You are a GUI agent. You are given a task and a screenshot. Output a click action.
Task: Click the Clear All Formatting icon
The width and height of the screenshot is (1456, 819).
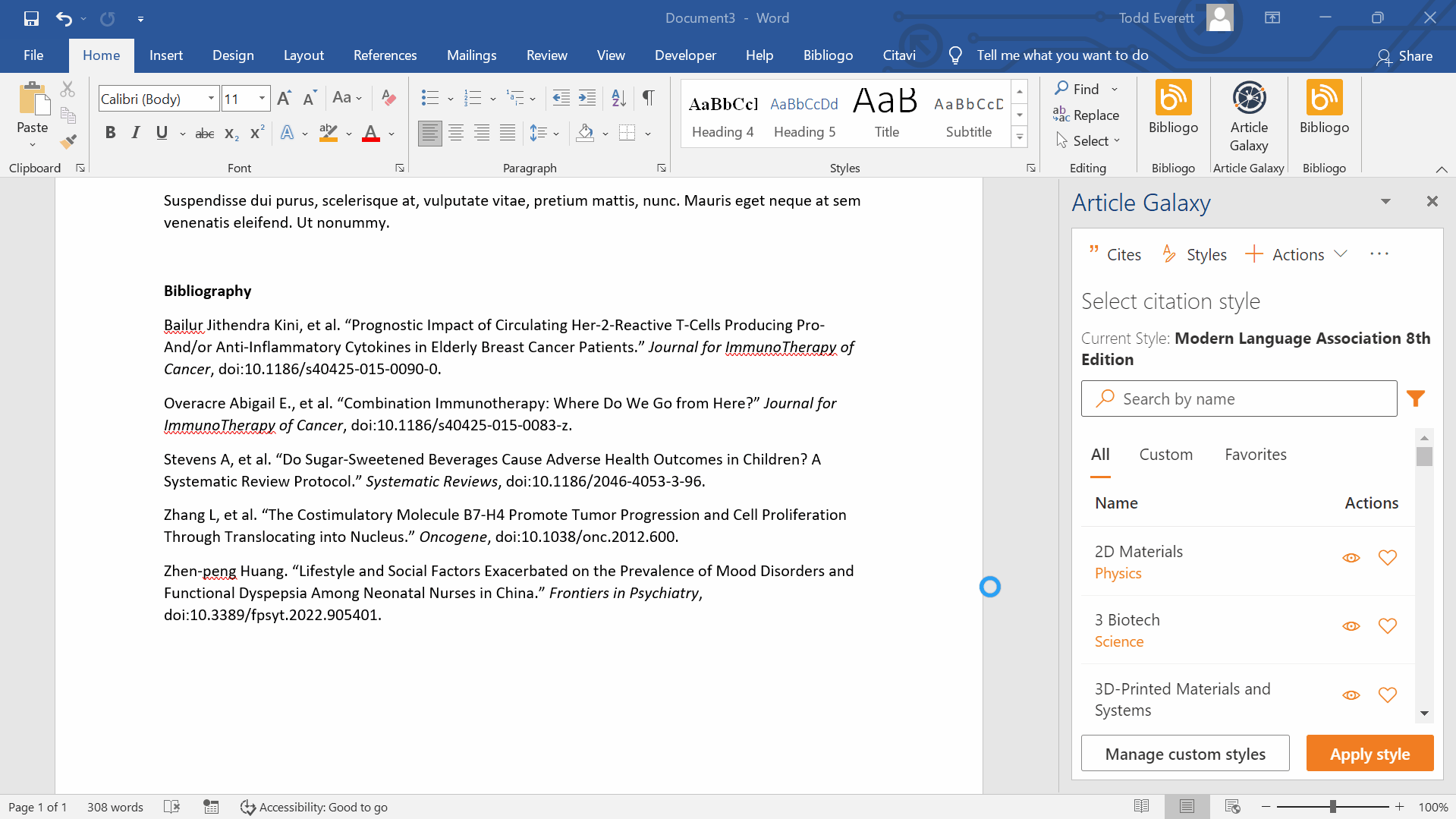(x=388, y=98)
